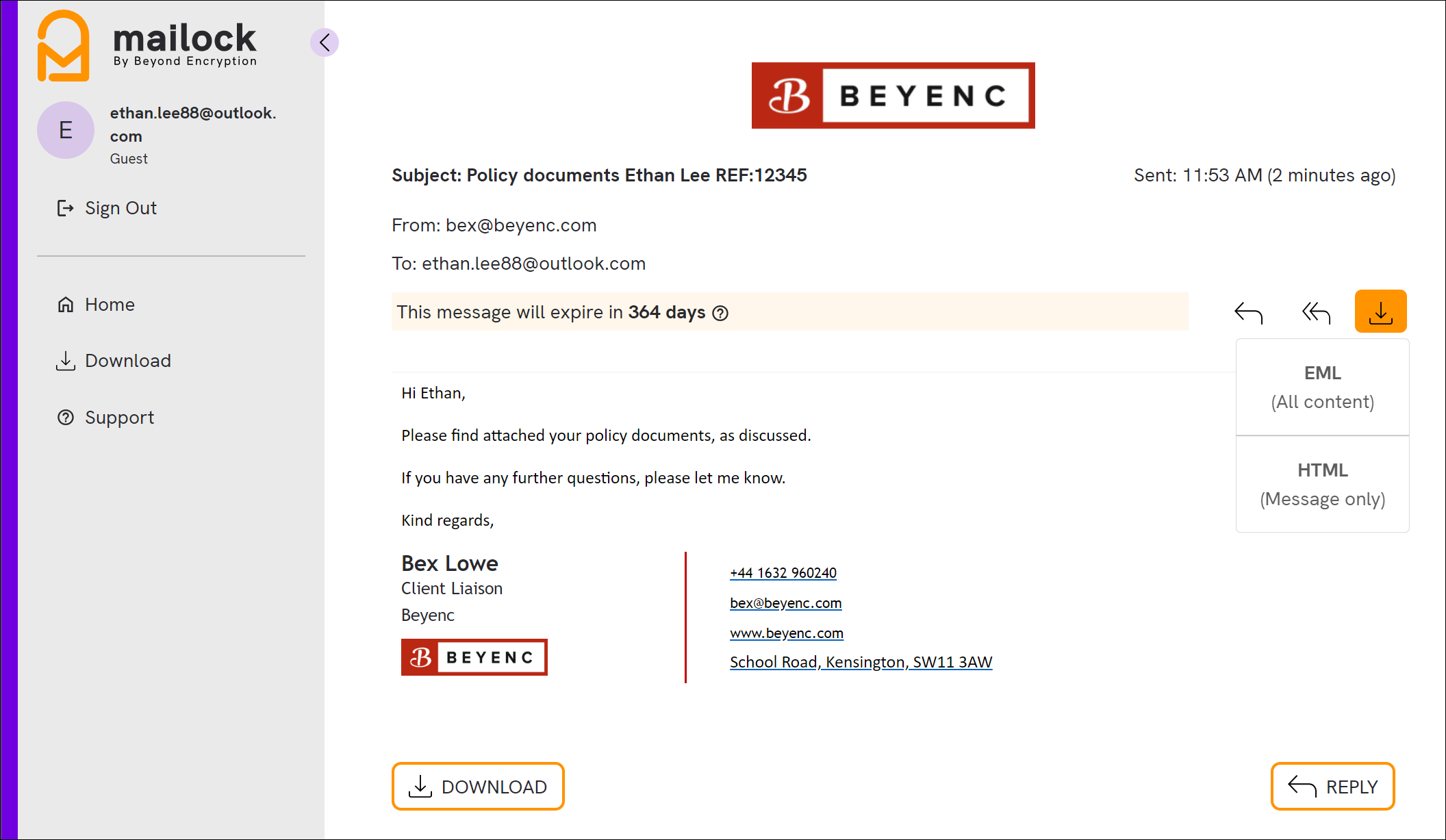Sign out of the account
The image size is (1446, 840).
[107, 208]
